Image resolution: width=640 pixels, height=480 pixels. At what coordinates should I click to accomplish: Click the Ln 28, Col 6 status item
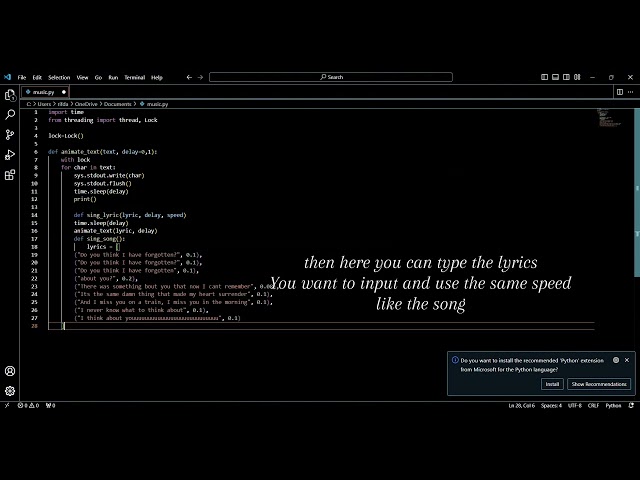tap(522, 405)
